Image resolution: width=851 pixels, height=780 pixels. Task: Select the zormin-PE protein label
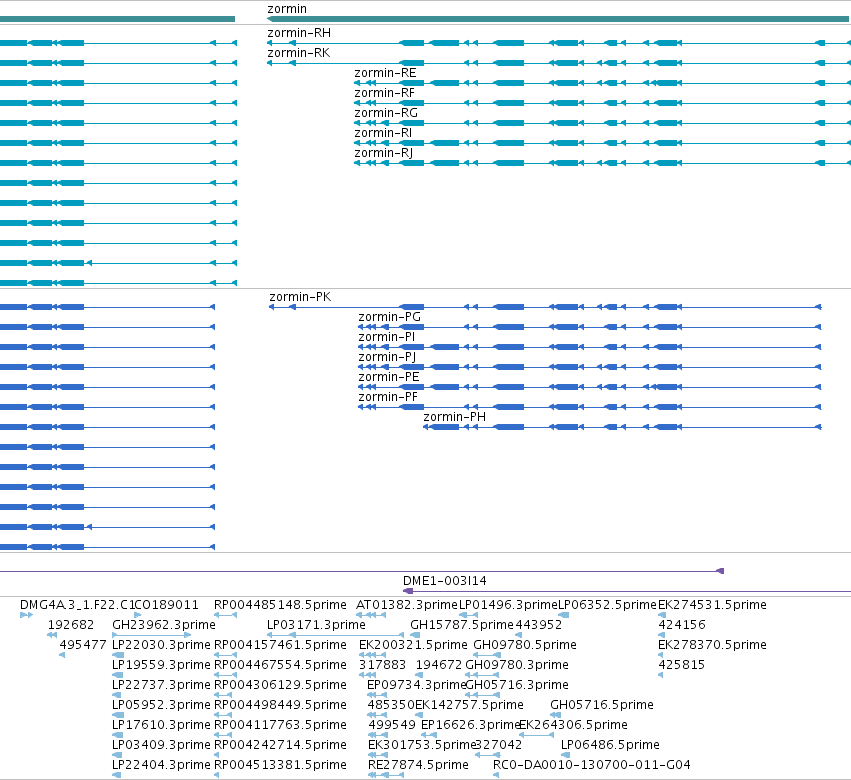389,378
